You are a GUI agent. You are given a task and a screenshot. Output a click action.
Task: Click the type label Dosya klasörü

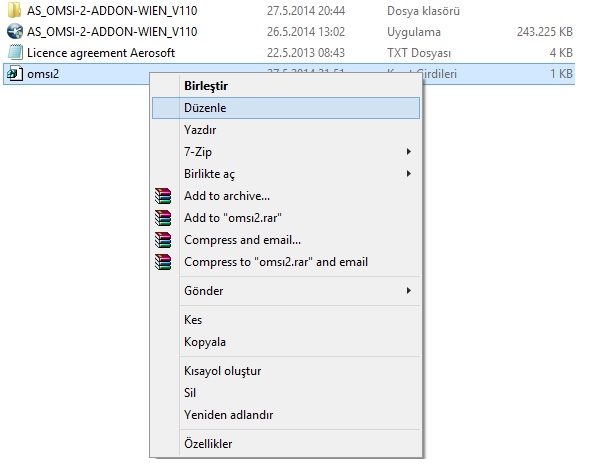pos(423,11)
